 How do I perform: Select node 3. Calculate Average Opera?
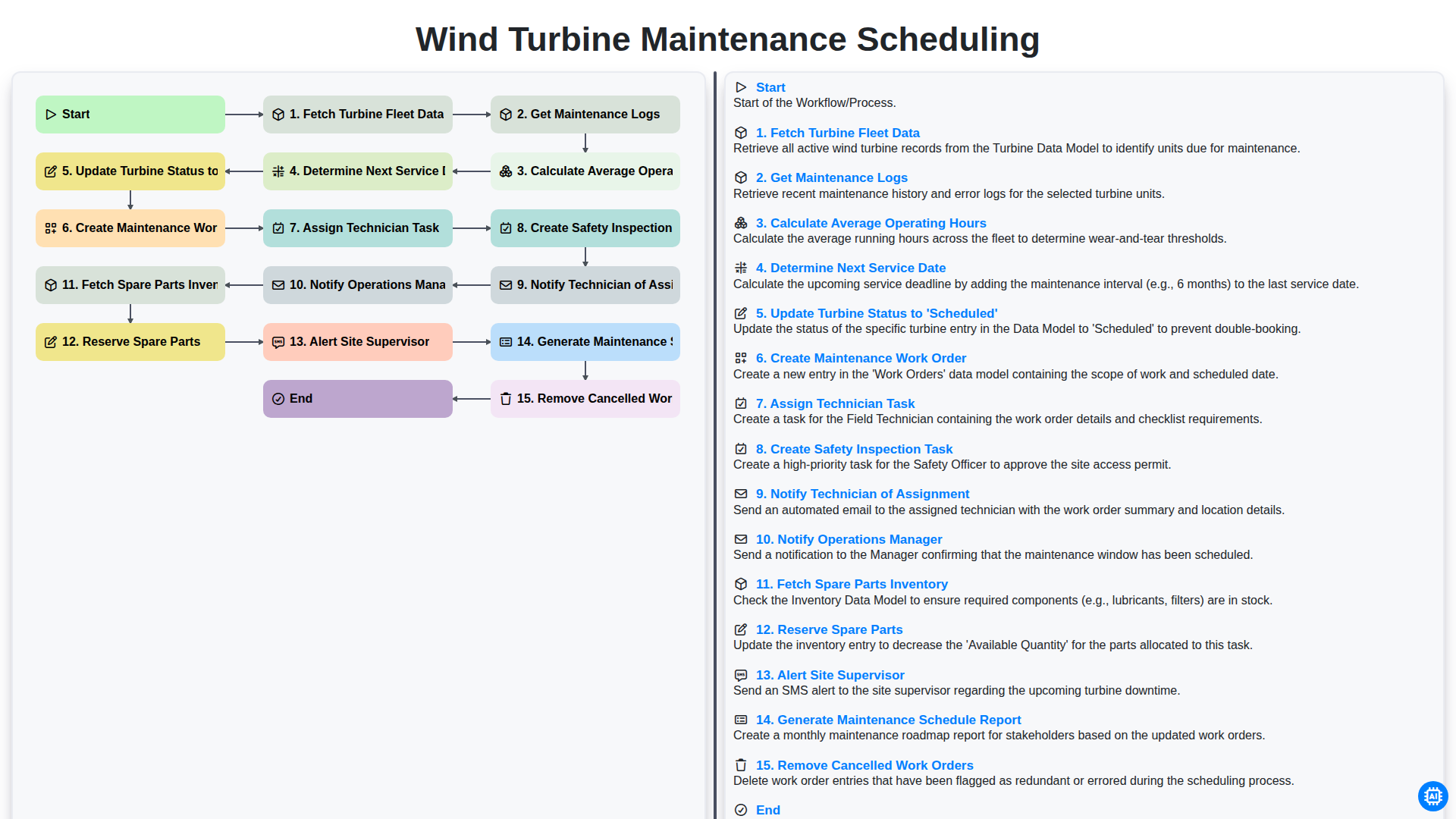pyautogui.click(x=585, y=171)
